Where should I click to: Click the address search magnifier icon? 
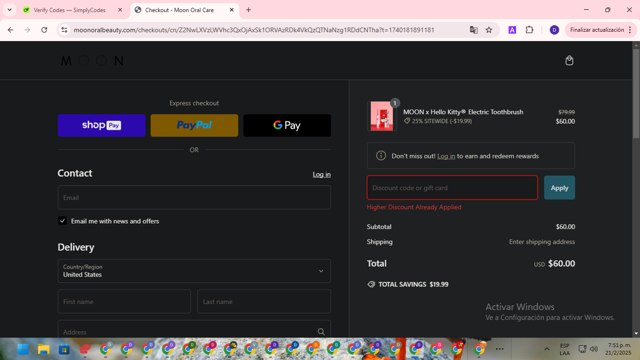[x=321, y=332]
